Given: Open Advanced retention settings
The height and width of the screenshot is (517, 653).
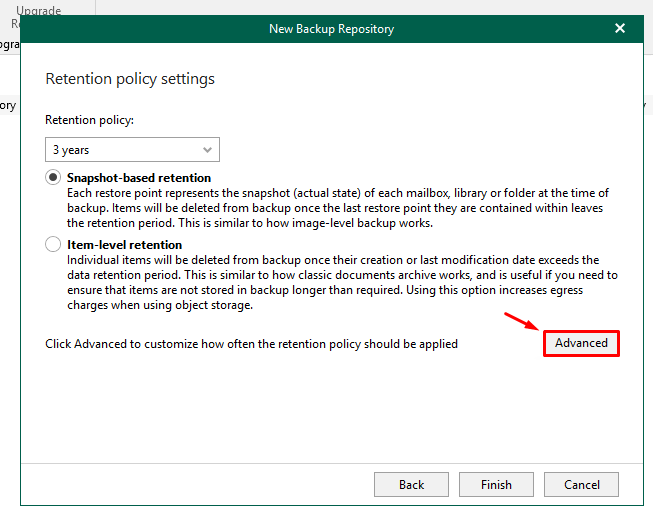Looking at the screenshot, I should click(581, 343).
